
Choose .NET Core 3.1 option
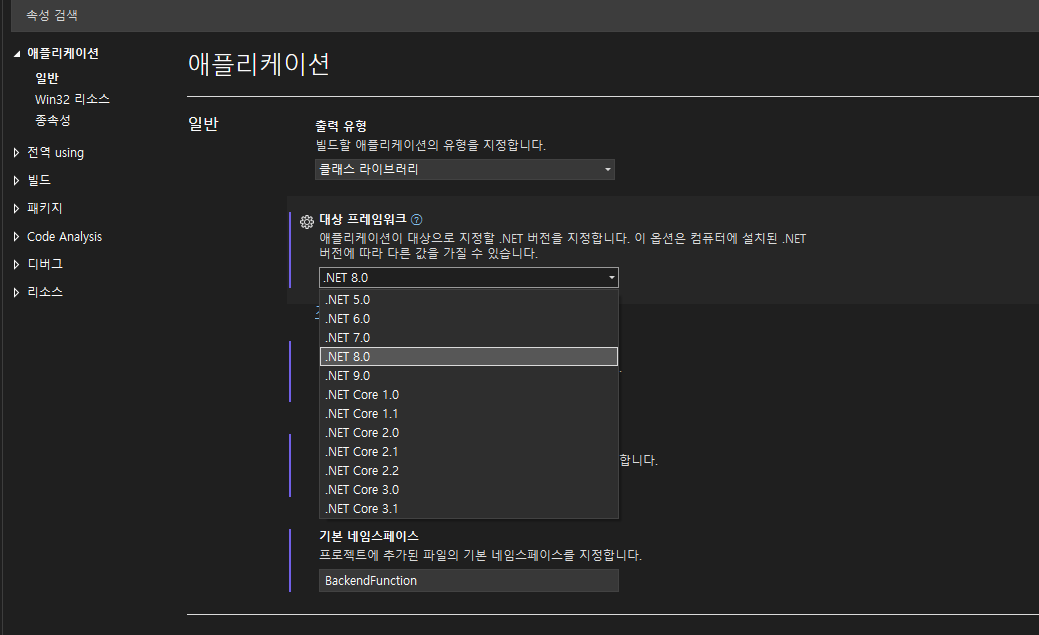[x=468, y=509]
